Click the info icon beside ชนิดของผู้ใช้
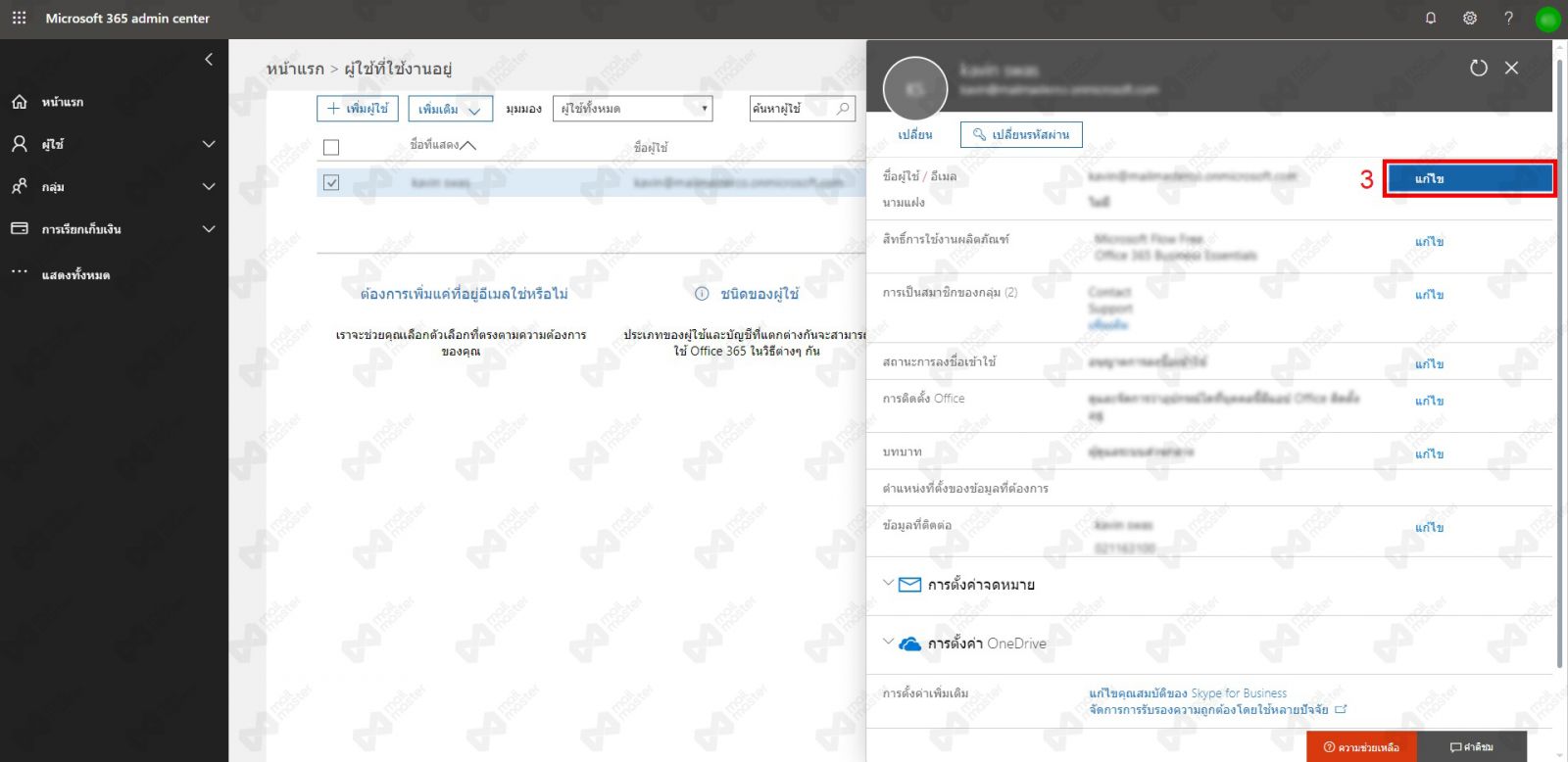 (702, 294)
